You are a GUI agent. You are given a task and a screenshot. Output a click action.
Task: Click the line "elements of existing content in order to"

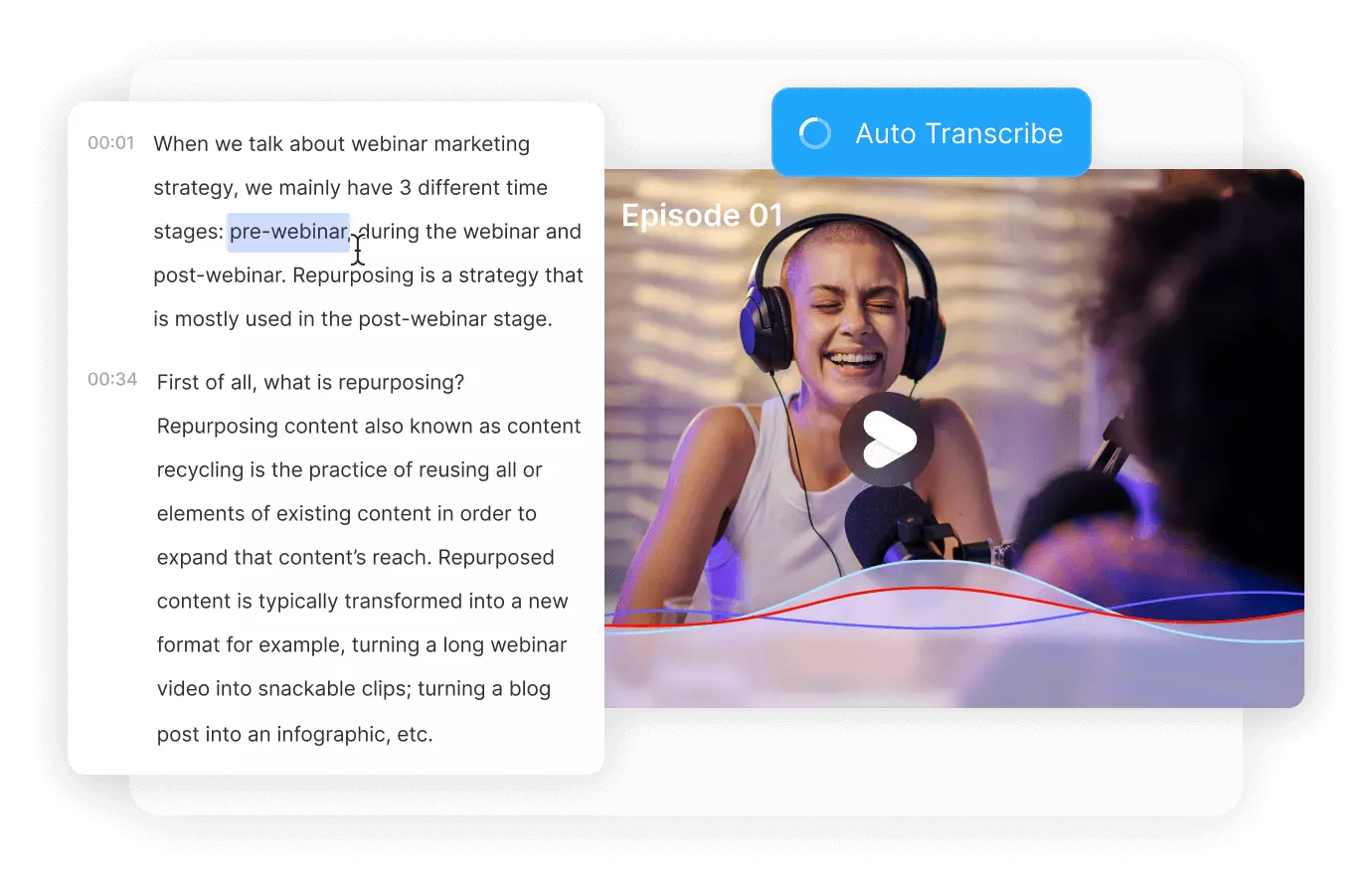pos(347,514)
